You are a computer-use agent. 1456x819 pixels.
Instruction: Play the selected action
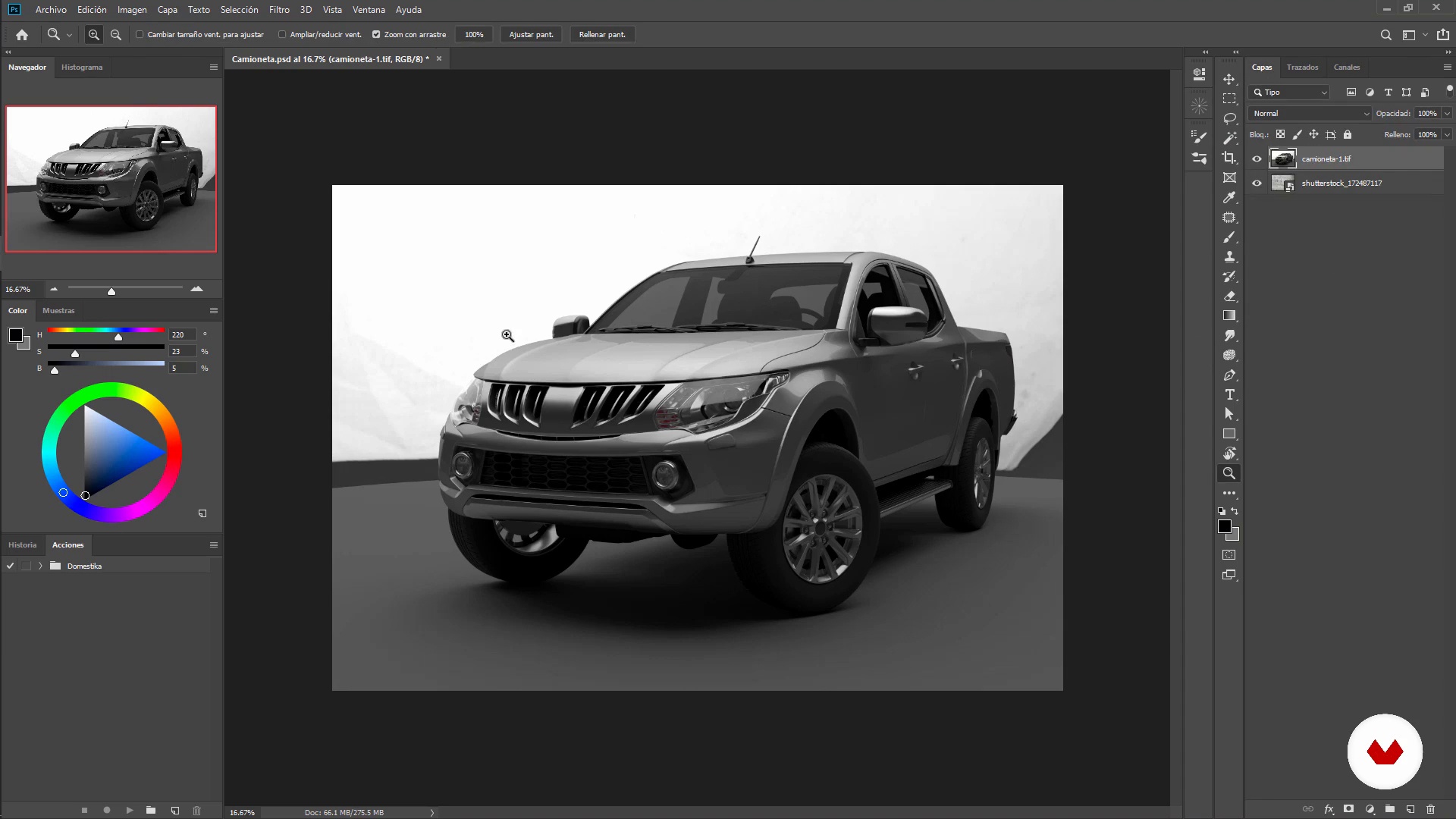129,811
